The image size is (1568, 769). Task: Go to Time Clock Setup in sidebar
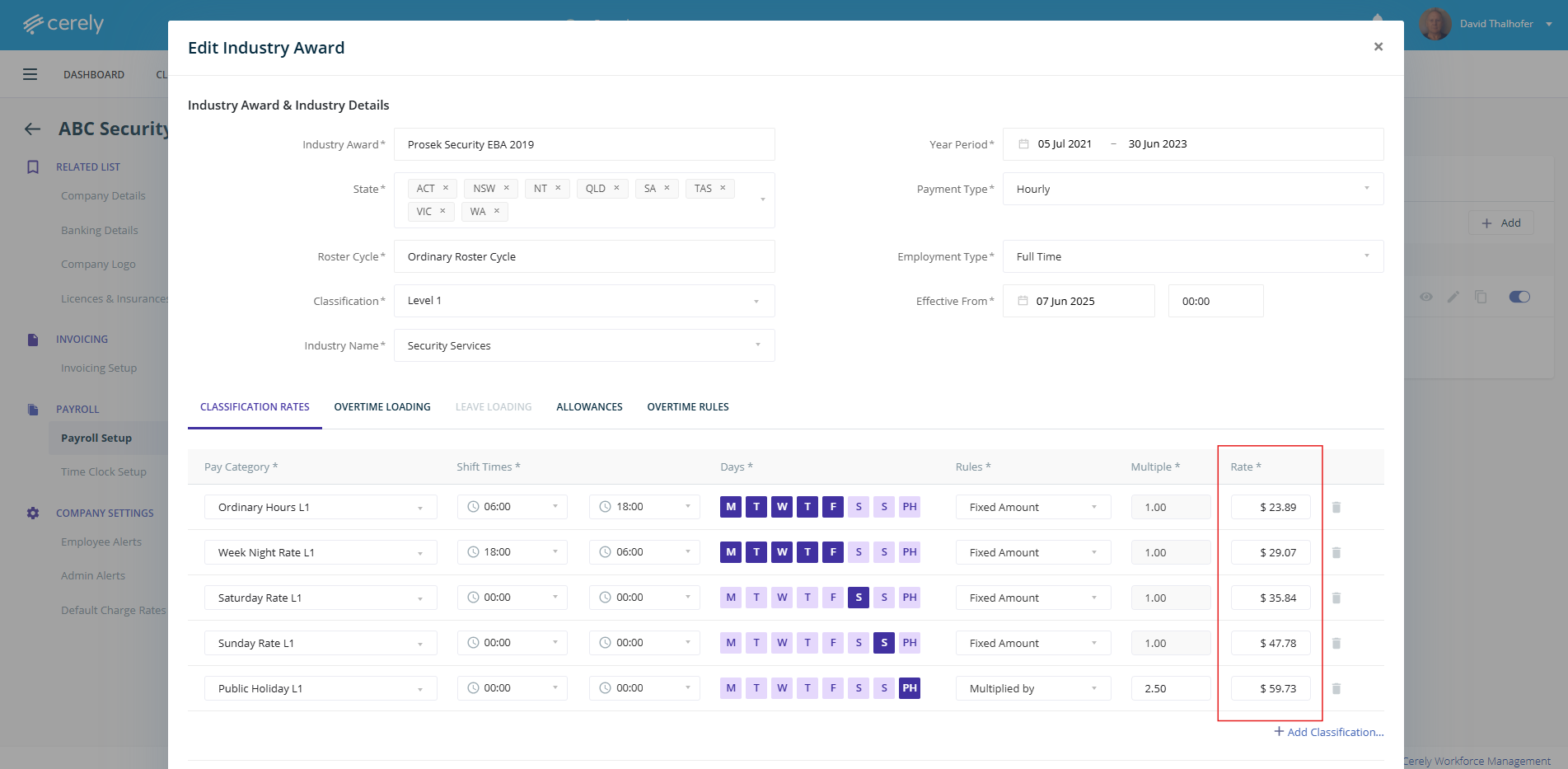[104, 472]
